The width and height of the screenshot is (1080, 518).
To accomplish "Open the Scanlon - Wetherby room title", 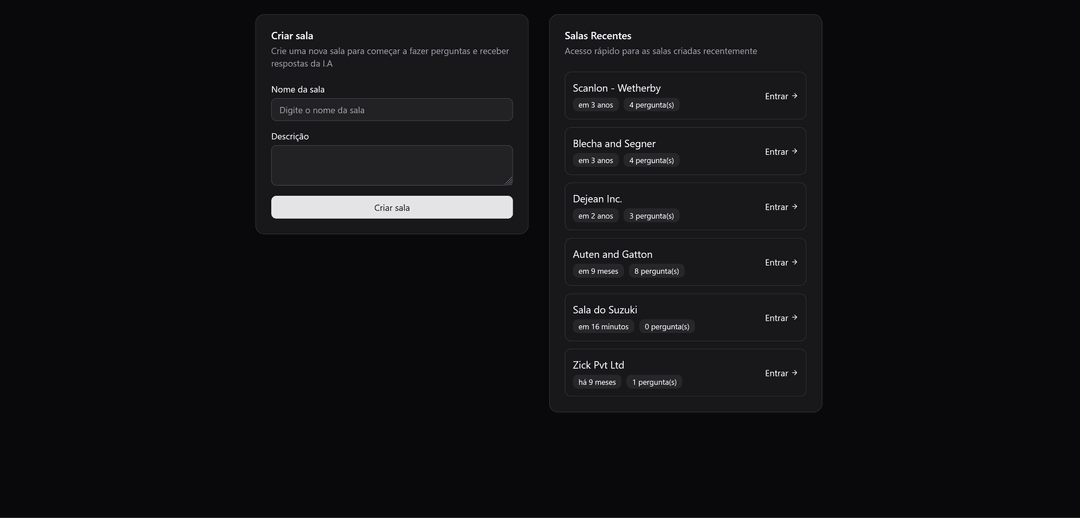I will click(616, 88).
